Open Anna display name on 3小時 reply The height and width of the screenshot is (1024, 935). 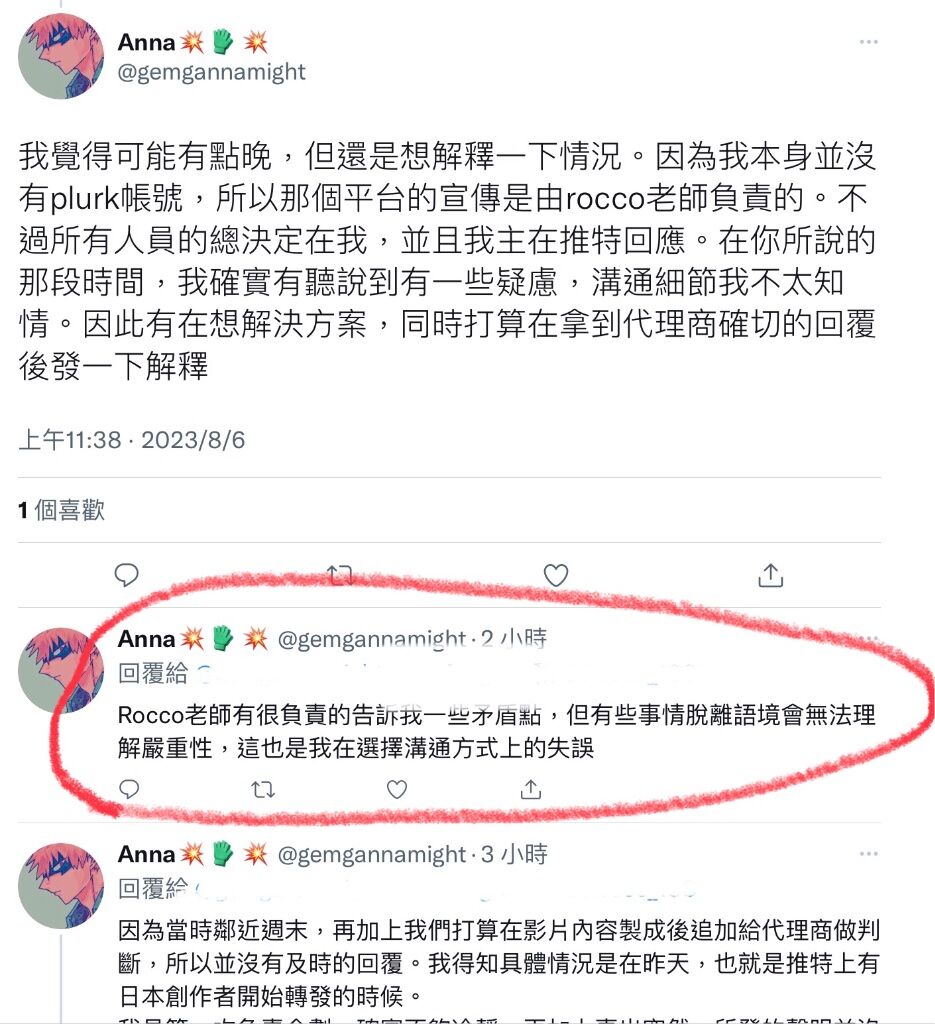coord(146,854)
